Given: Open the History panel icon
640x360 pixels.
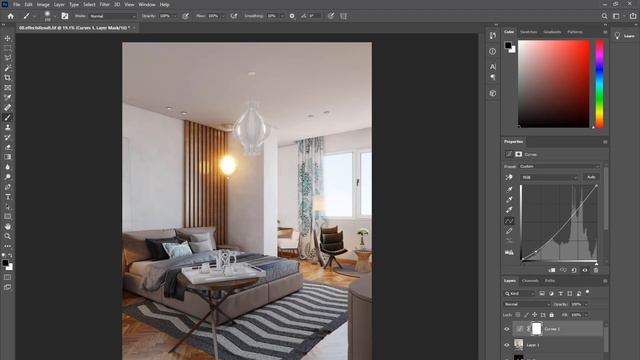Looking at the screenshot, I should (x=493, y=36).
